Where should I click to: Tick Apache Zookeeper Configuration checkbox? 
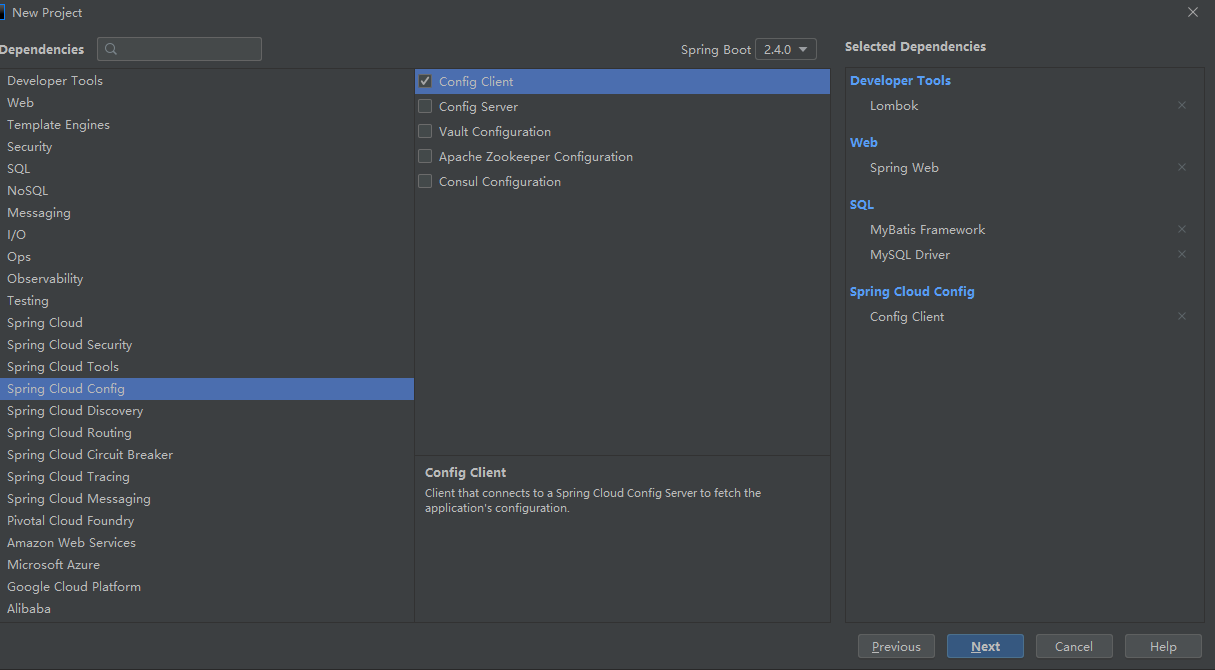point(425,156)
